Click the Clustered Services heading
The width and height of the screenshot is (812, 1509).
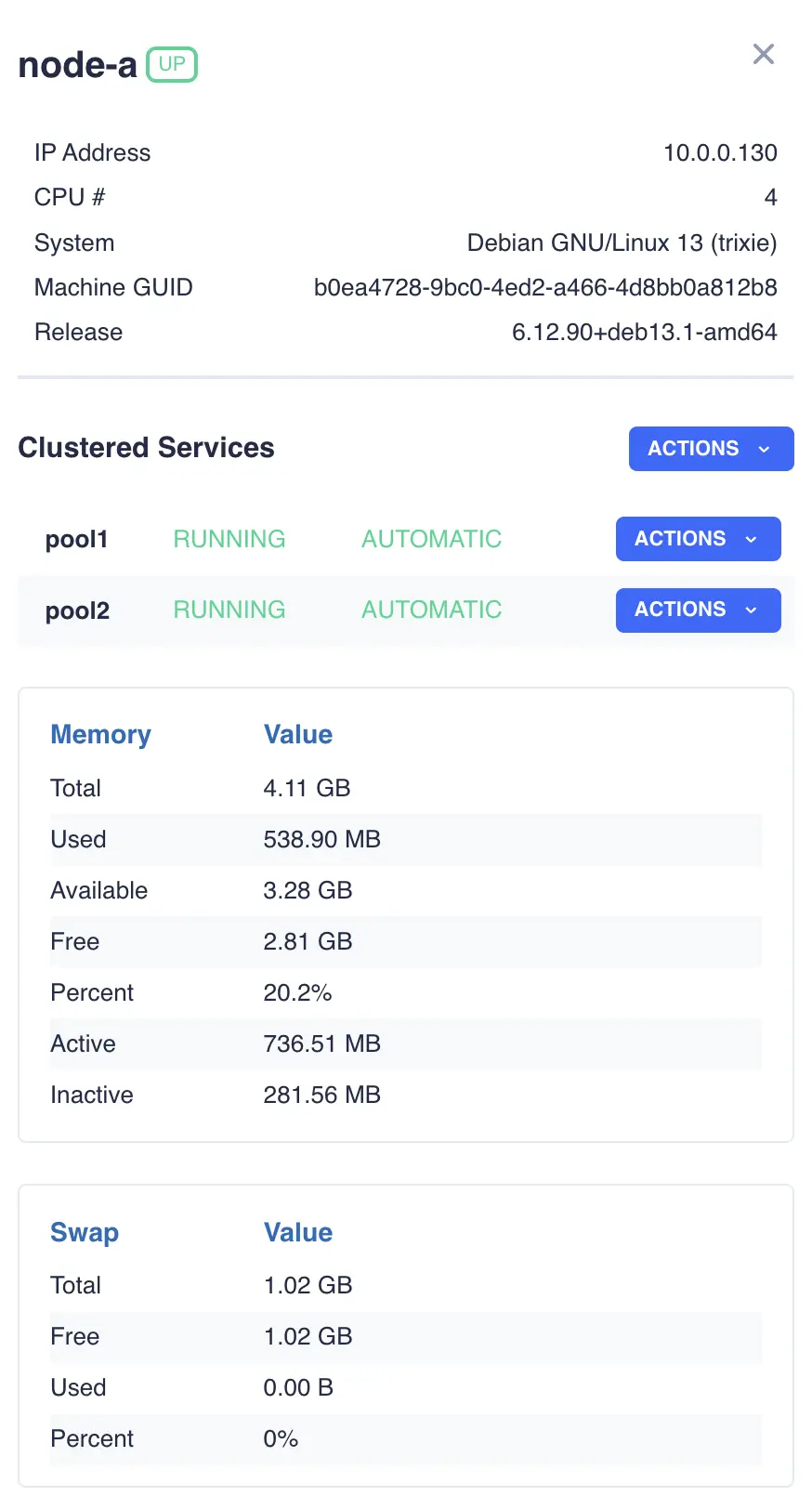pos(146,448)
